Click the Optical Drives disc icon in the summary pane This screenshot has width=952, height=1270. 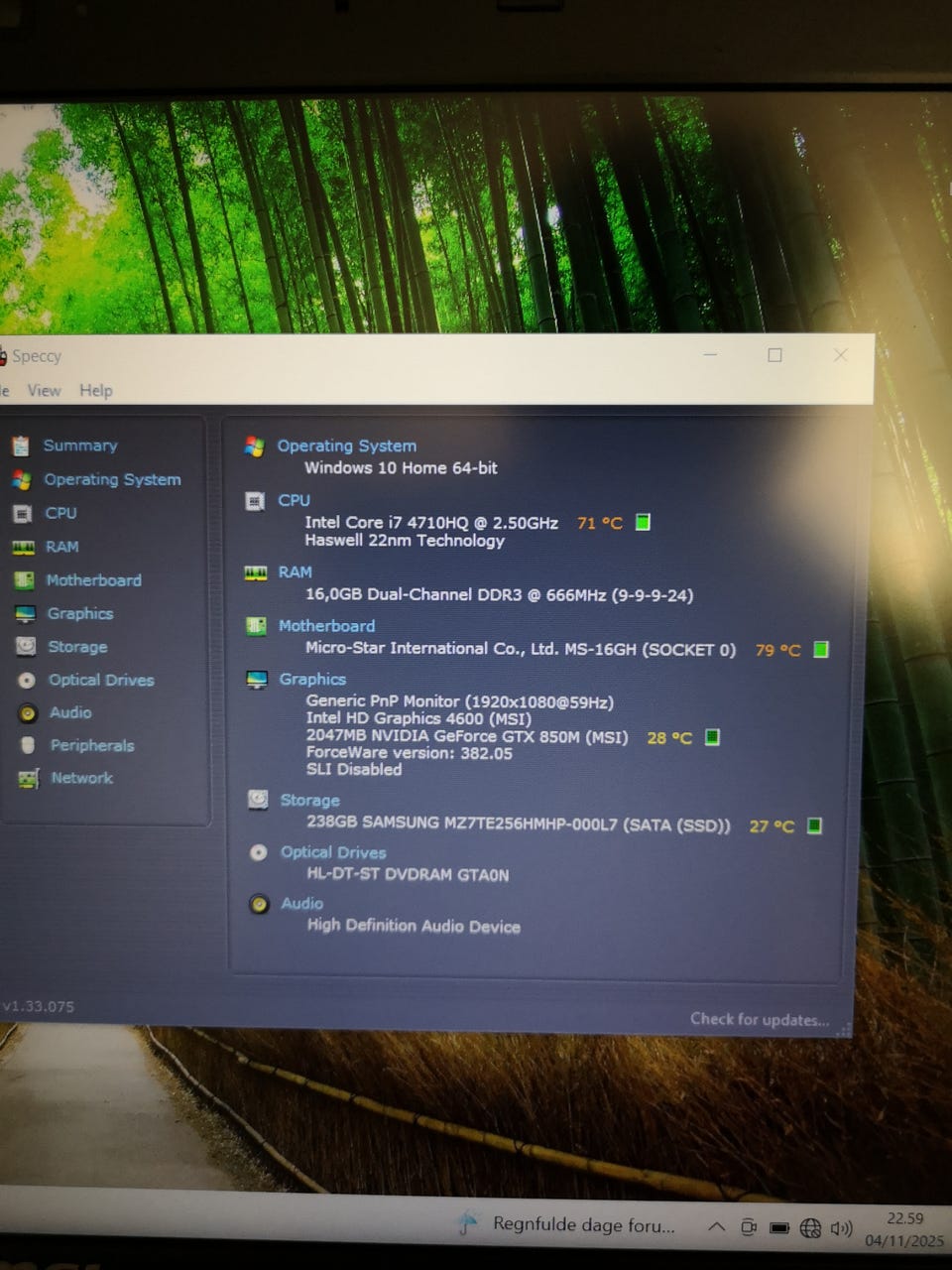click(259, 852)
